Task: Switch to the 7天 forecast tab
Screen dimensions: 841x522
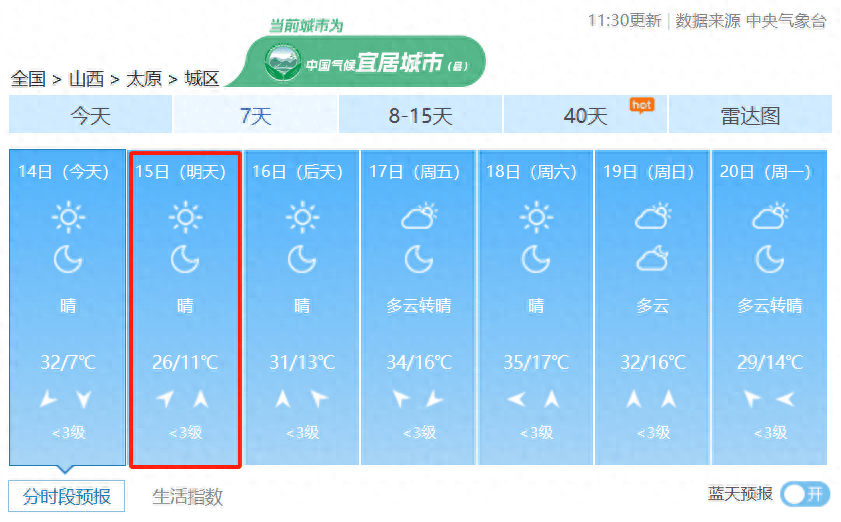Action: [x=255, y=115]
